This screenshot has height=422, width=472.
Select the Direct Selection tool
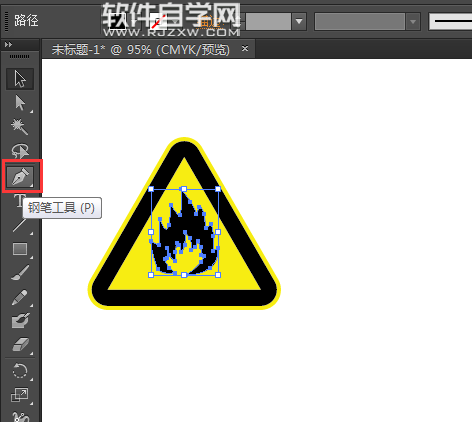(x=20, y=103)
